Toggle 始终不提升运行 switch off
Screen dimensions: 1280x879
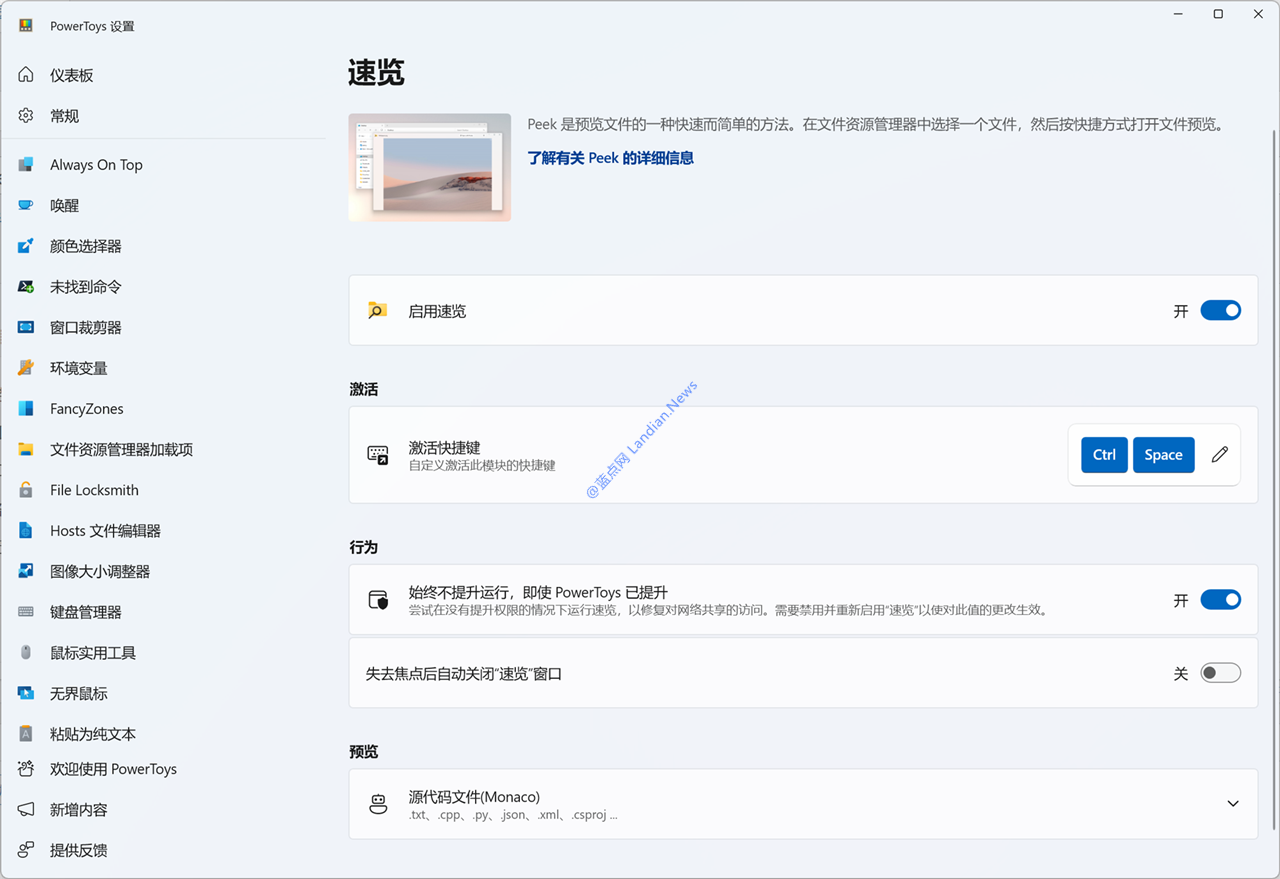click(1220, 600)
